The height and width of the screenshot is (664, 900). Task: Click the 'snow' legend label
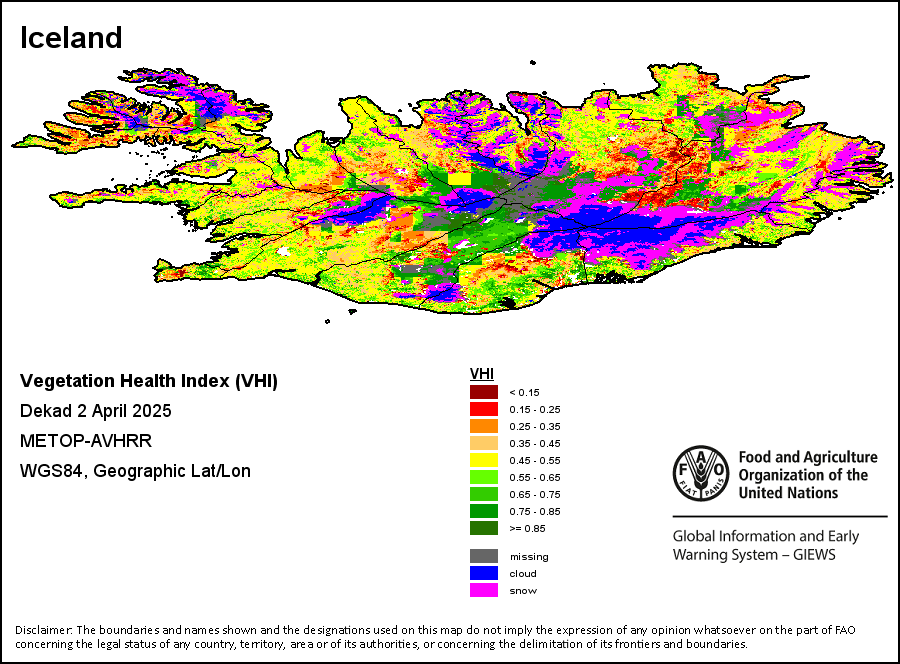tap(523, 591)
